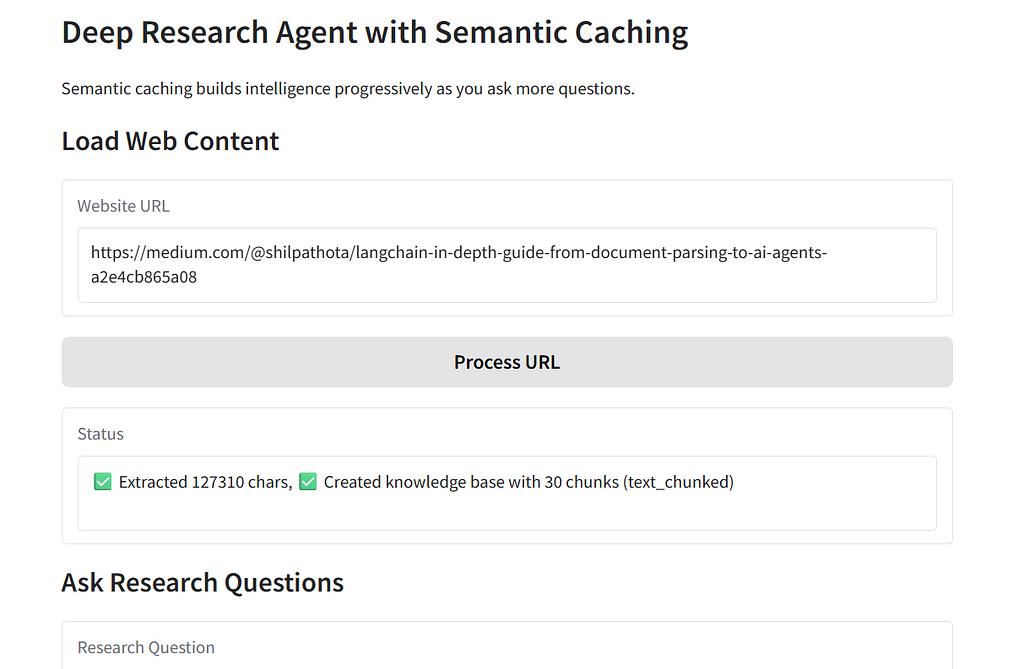The height and width of the screenshot is (669, 1024).
Task: Click the "Ask Research Questions" heading
Action: pyautogui.click(x=202, y=583)
